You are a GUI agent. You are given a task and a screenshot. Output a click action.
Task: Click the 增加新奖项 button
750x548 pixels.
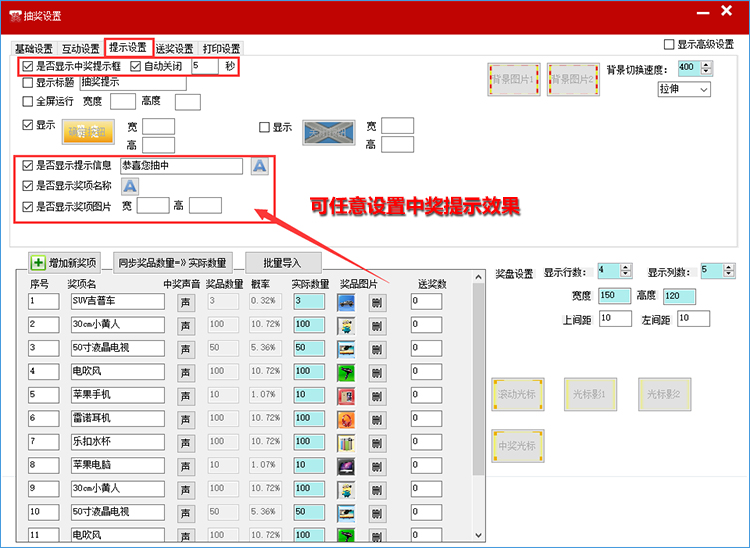point(65,263)
